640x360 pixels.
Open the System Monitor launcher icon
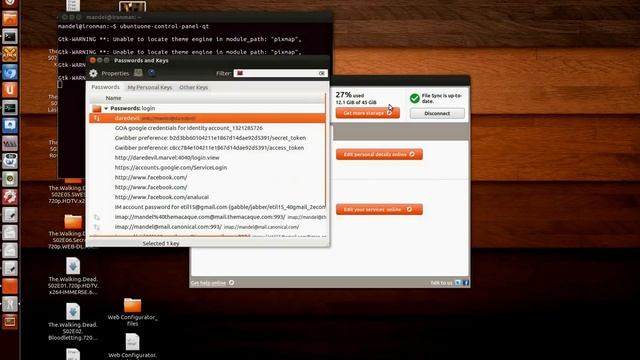10,108
